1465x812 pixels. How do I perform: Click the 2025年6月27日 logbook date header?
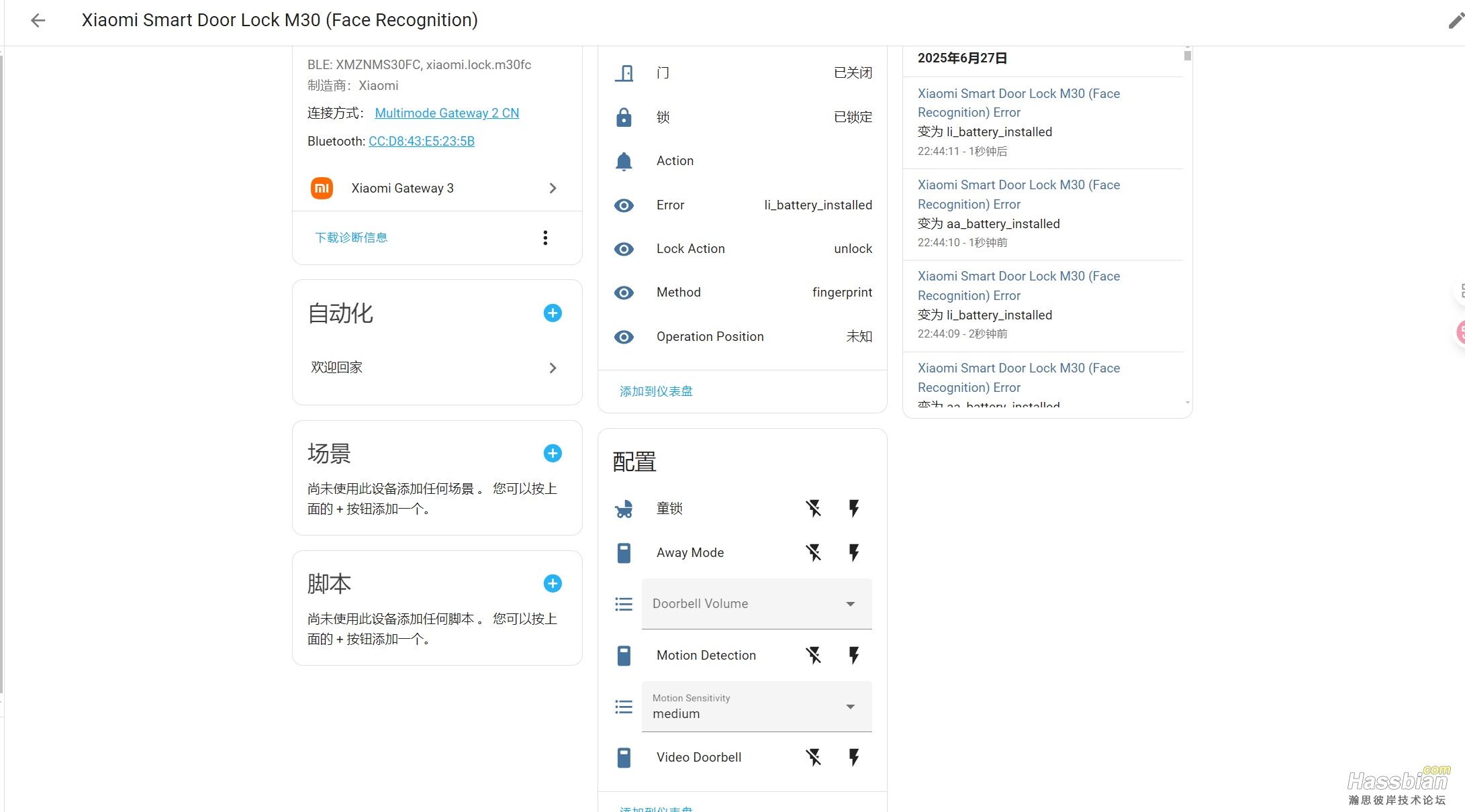click(962, 58)
